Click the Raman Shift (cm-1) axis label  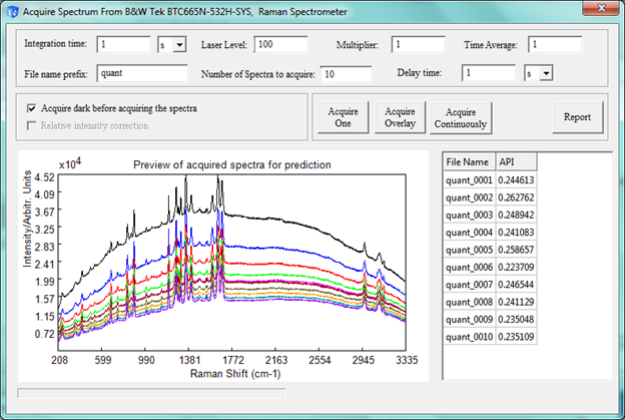pos(235,374)
